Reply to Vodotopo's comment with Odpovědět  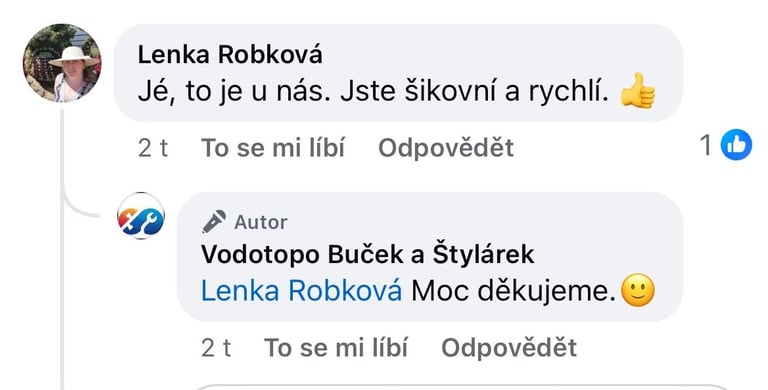point(509,347)
